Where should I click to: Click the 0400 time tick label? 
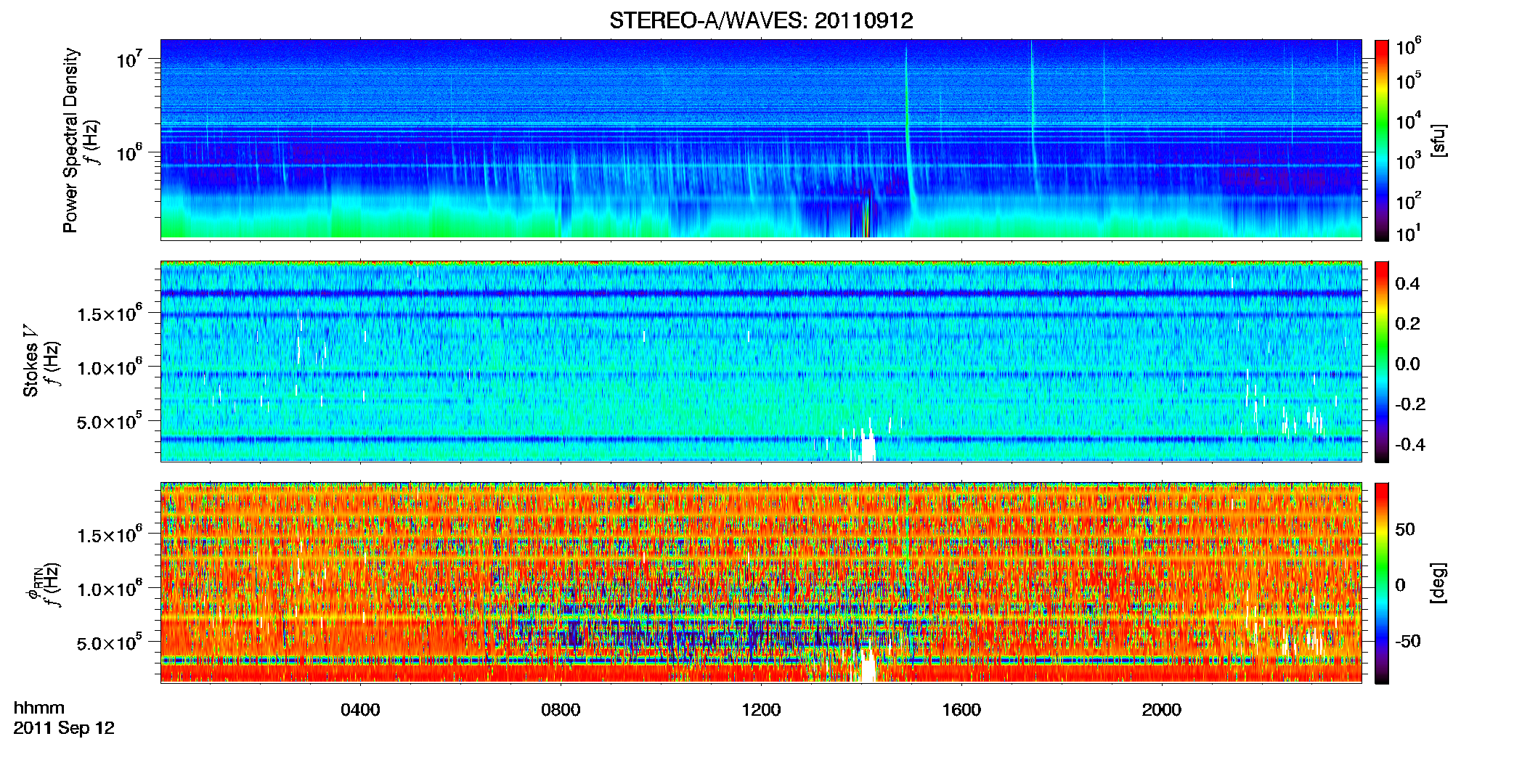pos(360,710)
